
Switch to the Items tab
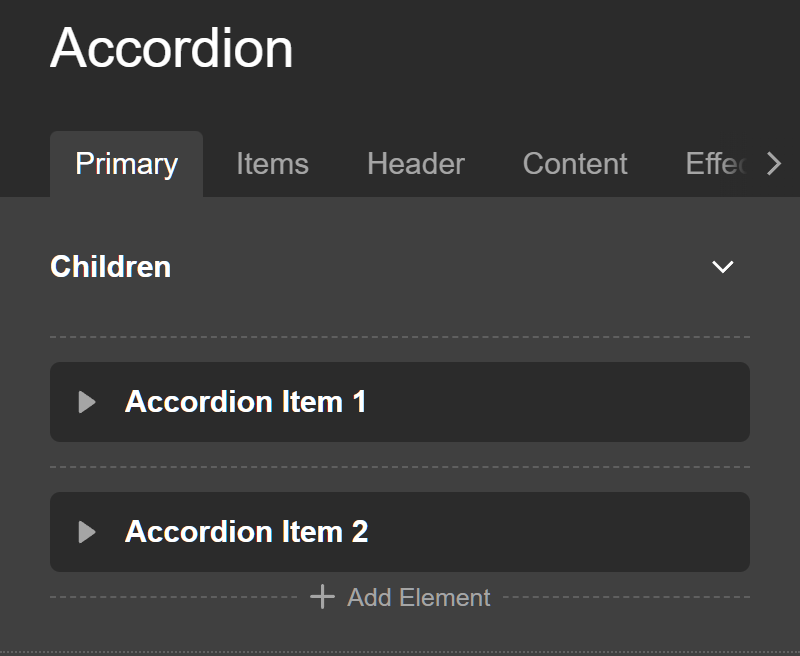pyautogui.click(x=272, y=163)
